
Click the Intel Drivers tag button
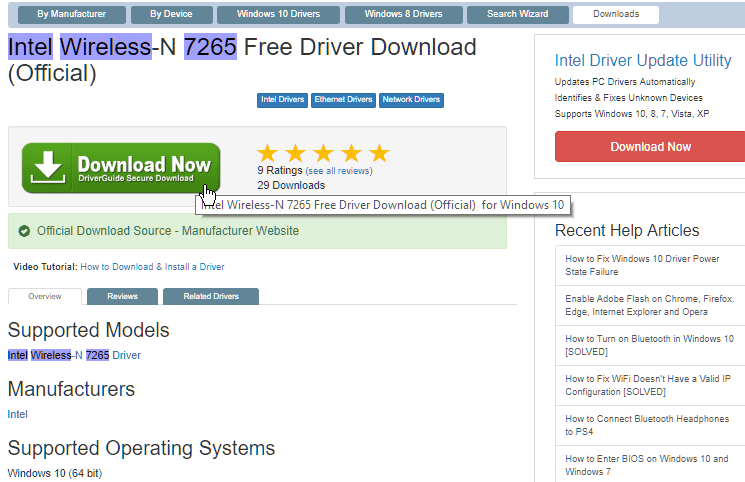pyautogui.click(x=282, y=100)
